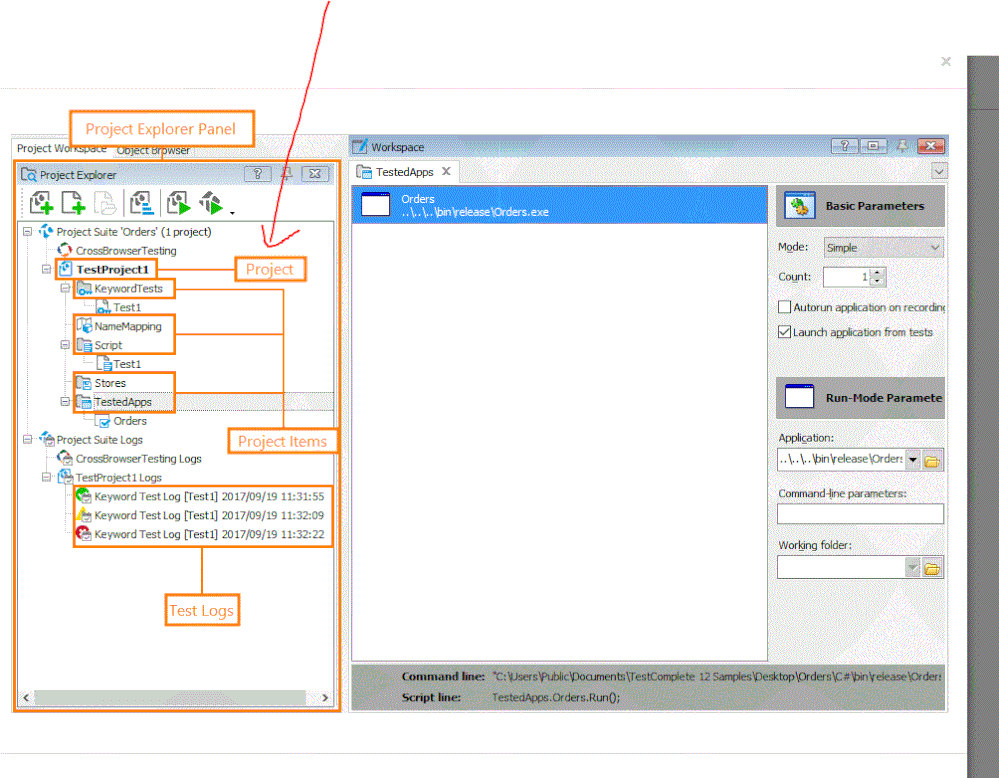Open the Mode dropdown showing Simple
This screenshot has width=999, height=778.
883,247
